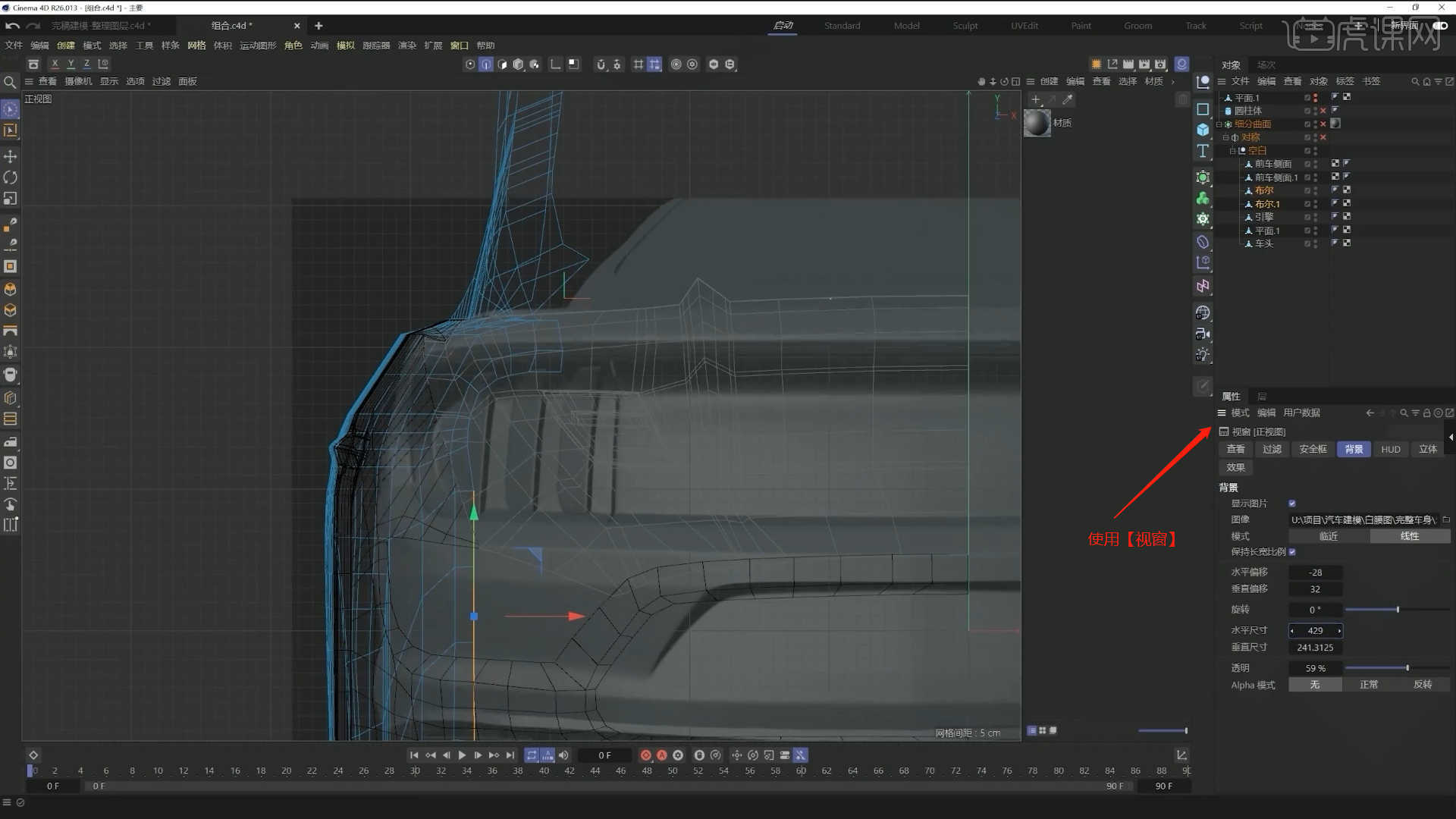Enable record active objects keyframe button
1456x819 pixels.
pos(646,755)
